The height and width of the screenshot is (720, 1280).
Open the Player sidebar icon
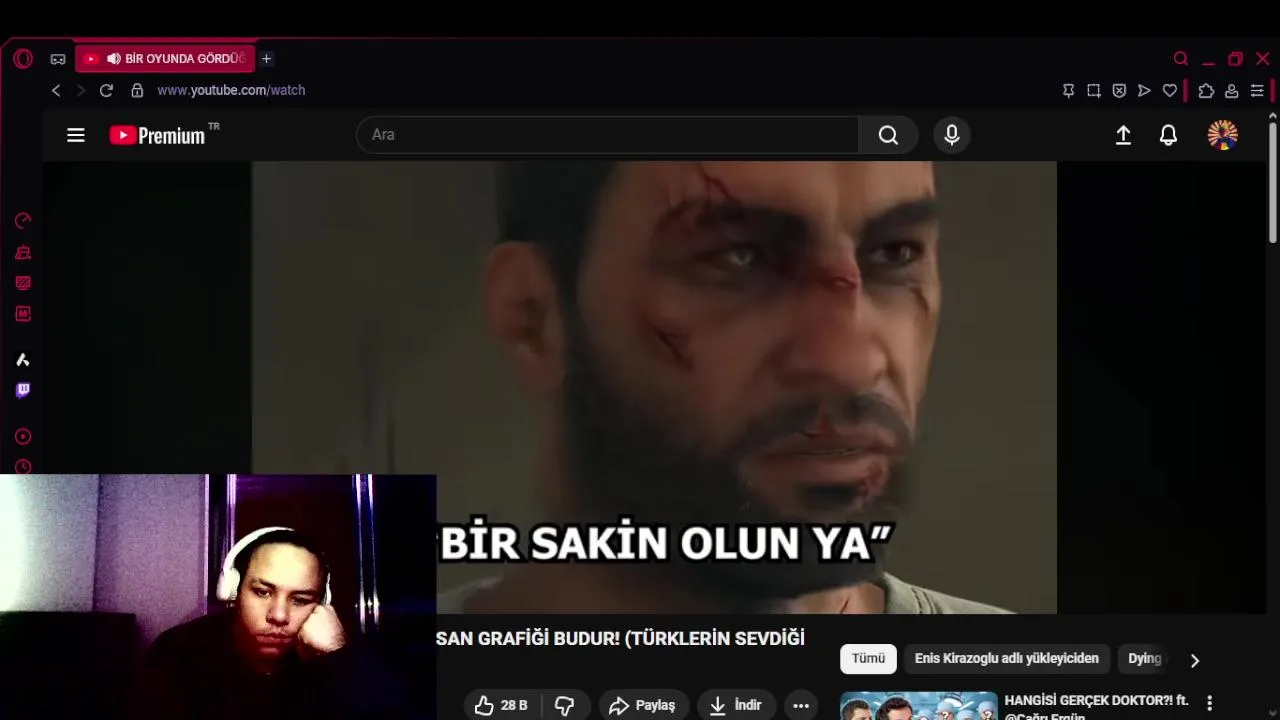click(23, 437)
